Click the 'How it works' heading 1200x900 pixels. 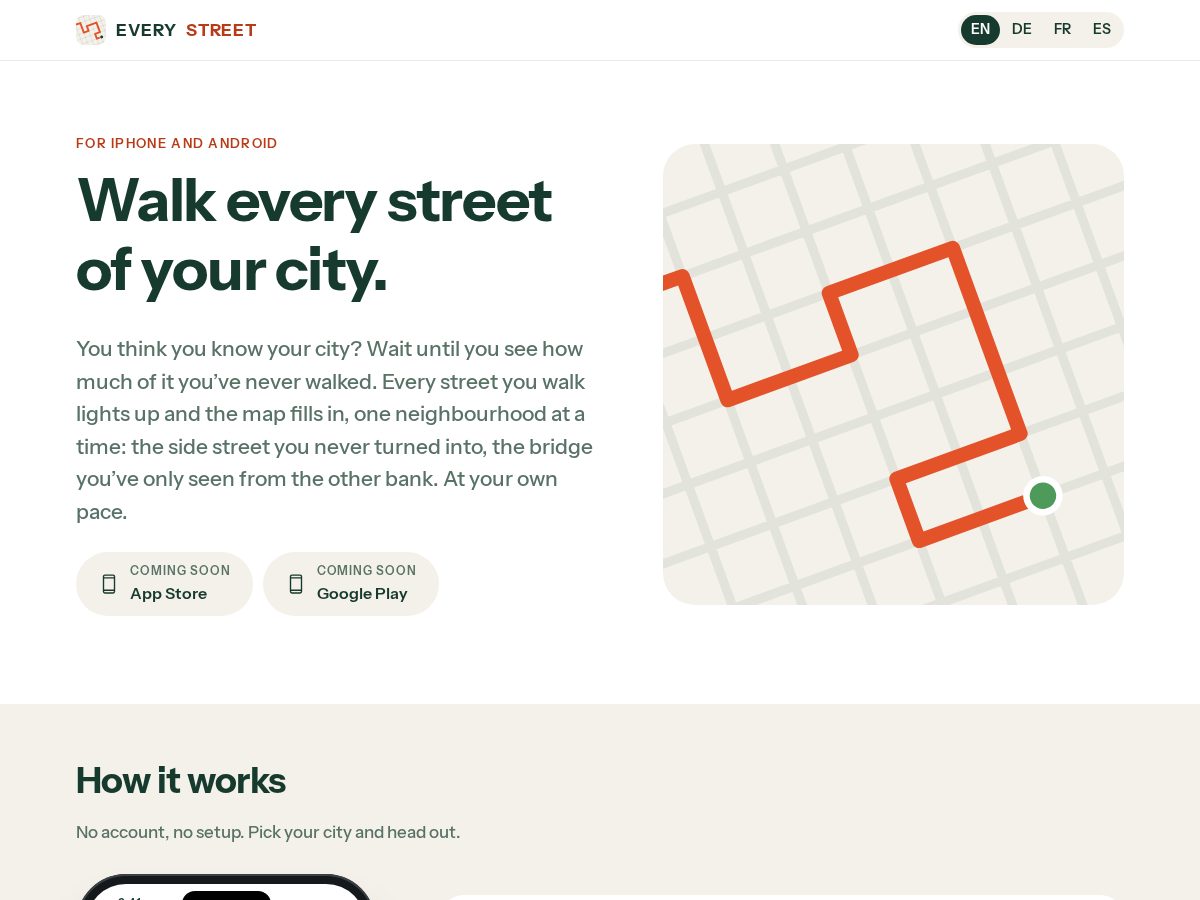[x=181, y=780]
